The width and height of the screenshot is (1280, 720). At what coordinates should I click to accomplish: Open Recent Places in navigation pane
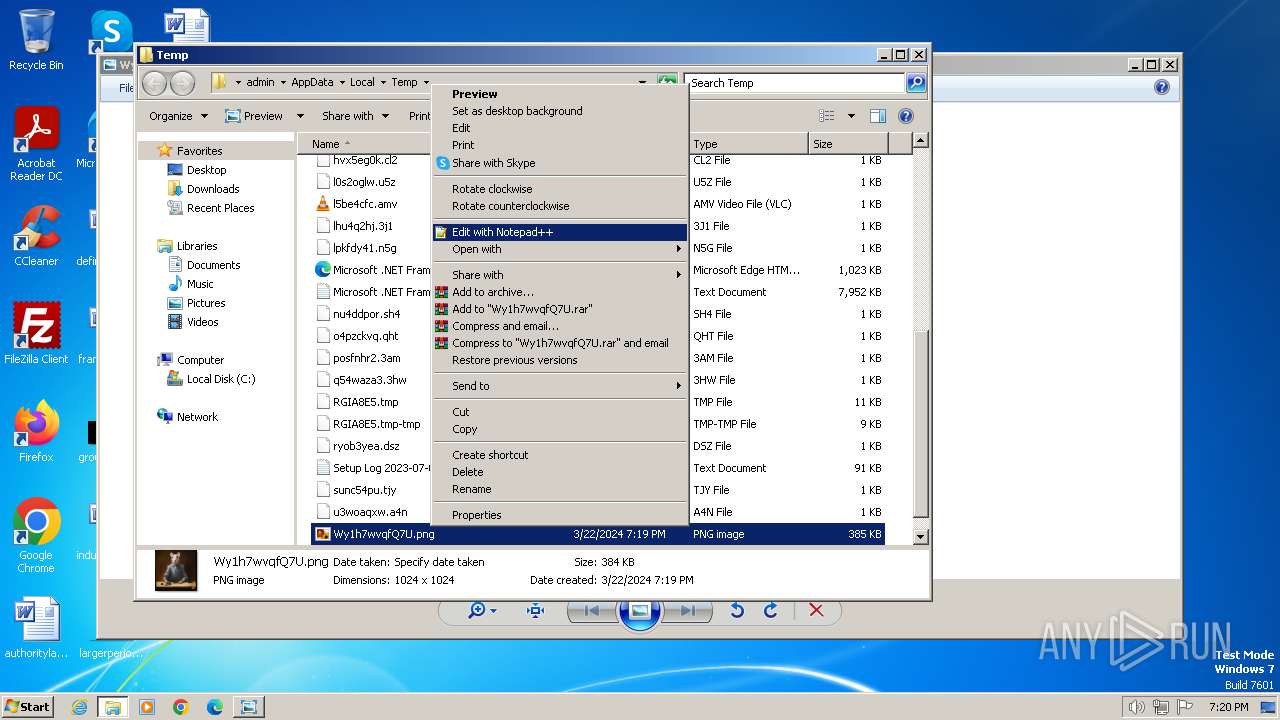(220, 208)
